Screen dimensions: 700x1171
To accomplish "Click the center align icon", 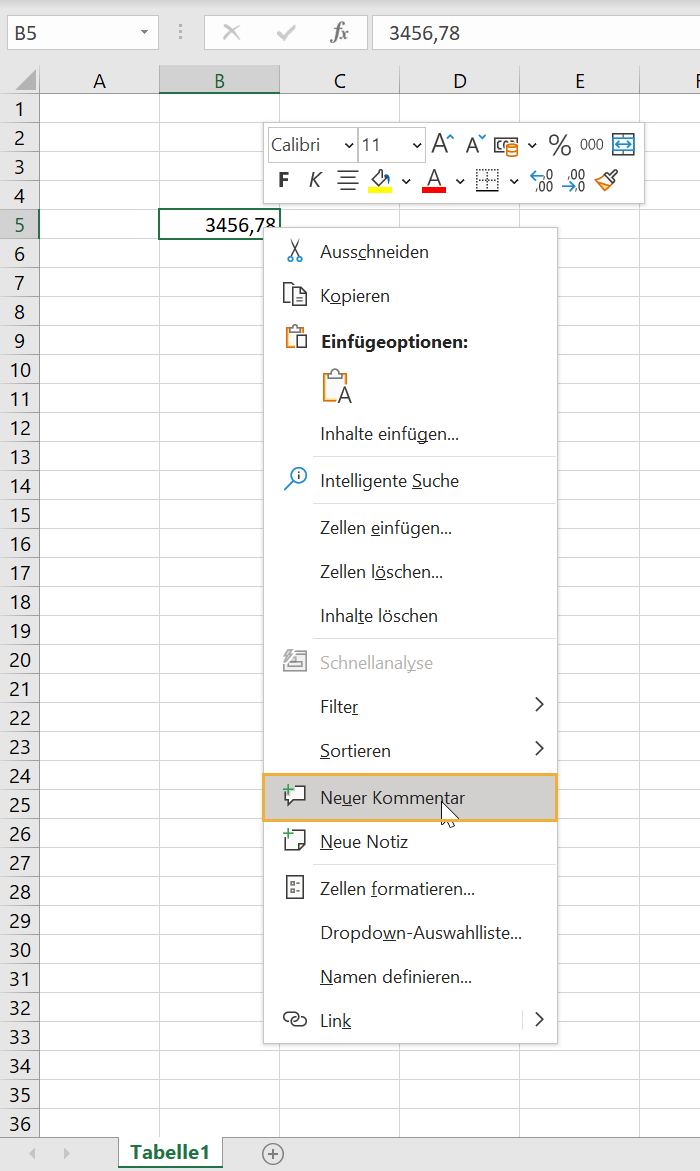I will 347,180.
